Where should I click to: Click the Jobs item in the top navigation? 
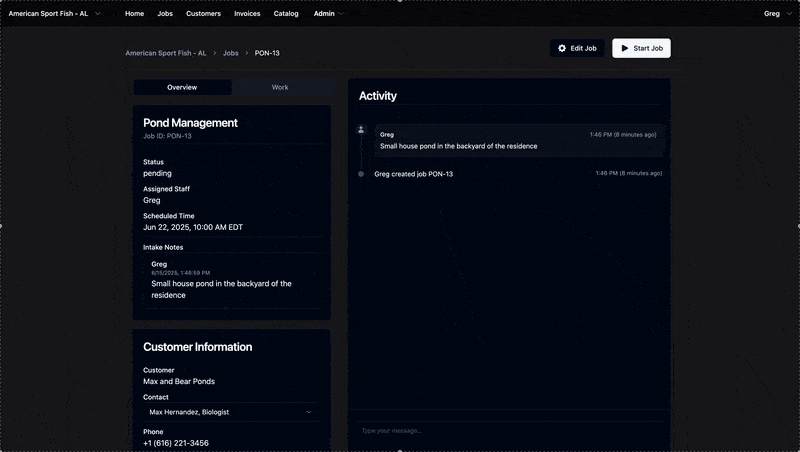point(165,14)
